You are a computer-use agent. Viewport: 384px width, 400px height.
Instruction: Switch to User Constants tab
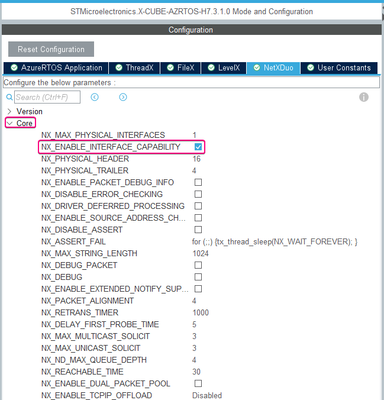(x=339, y=68)
